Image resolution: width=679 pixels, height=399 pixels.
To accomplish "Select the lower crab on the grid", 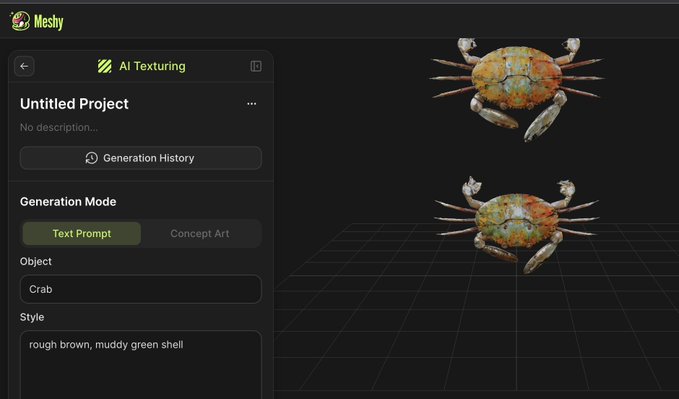I will click(517, 224).
